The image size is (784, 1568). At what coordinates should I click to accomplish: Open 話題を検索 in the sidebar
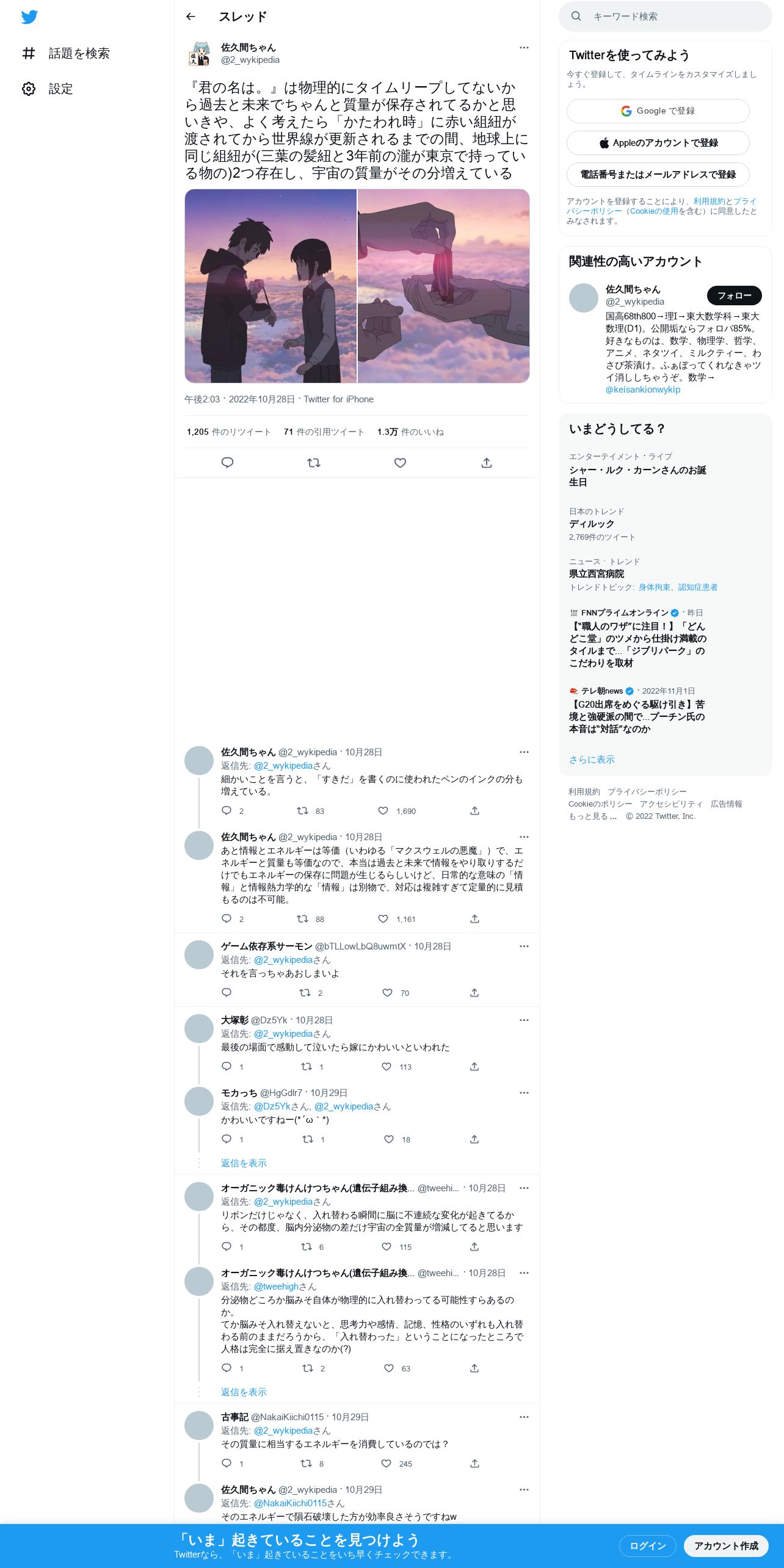(65, 54)
